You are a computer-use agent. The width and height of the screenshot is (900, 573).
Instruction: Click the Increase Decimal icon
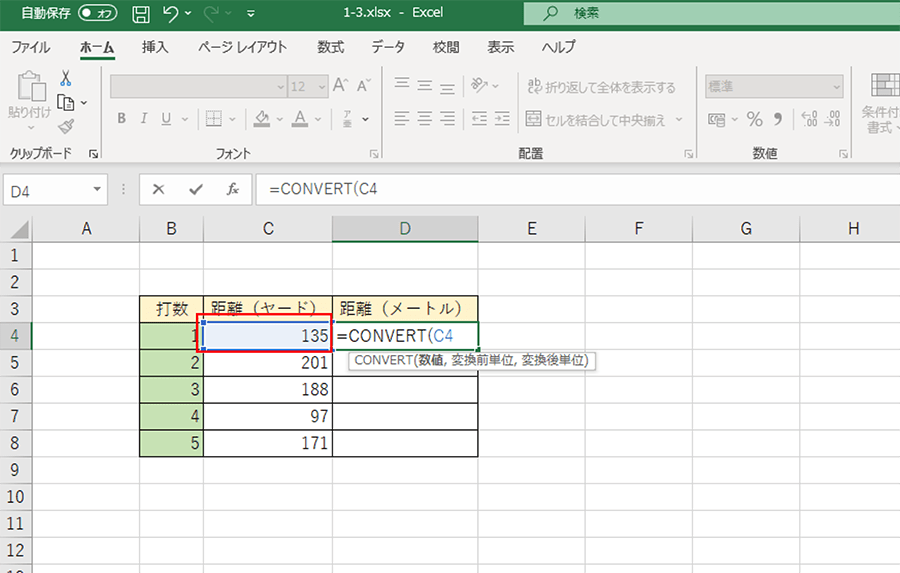pos(809,119)
